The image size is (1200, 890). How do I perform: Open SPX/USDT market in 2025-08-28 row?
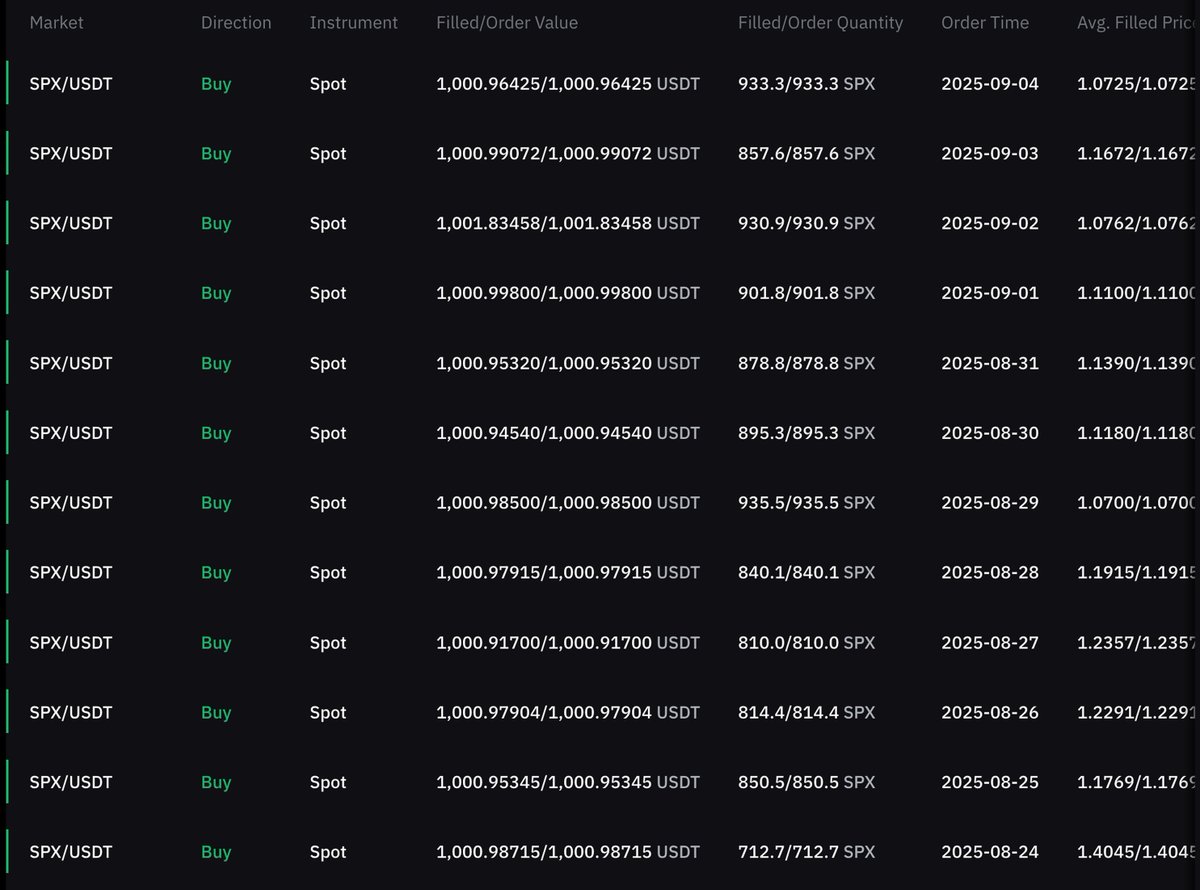click(x=71, y=573)
